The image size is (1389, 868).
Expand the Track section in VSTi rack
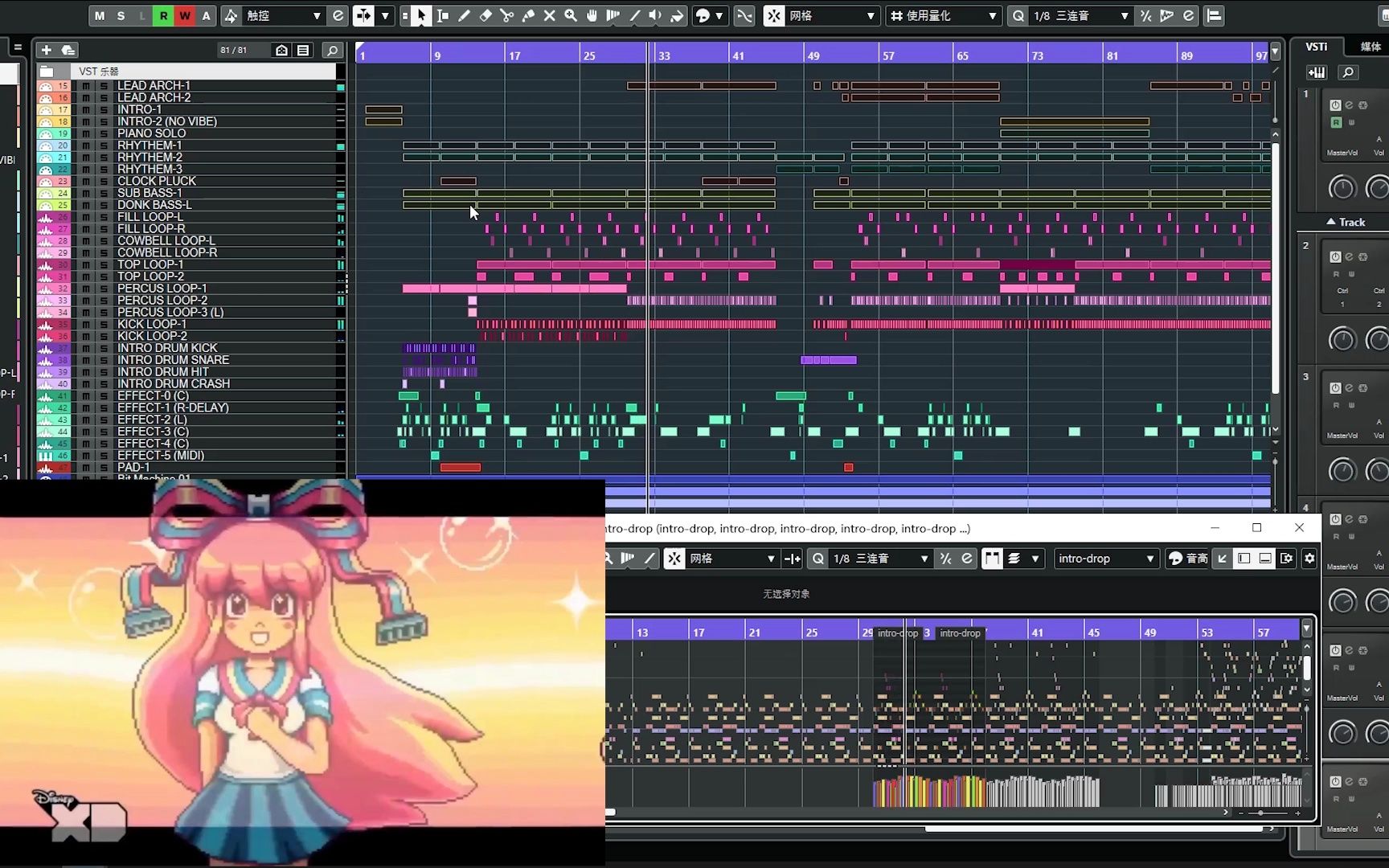click(1346, 222)
